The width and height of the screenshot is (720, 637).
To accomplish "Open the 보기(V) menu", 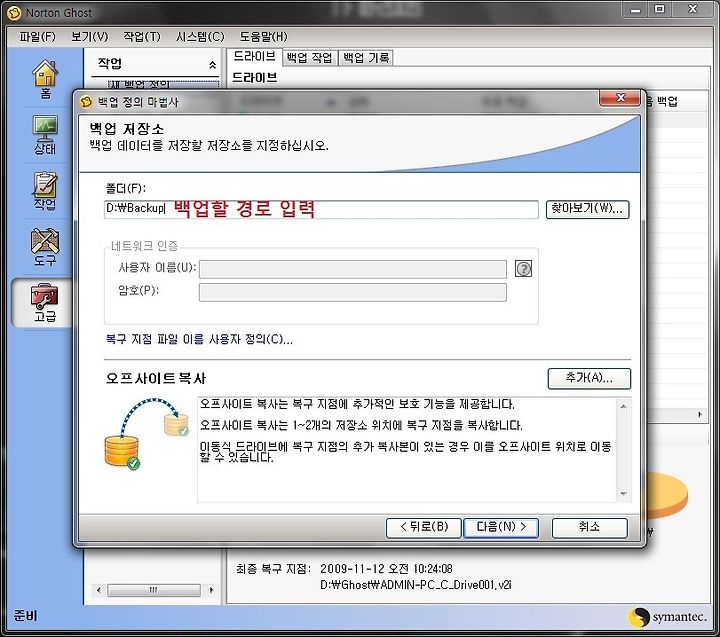I will pyautogui.click(x=90, y=37).
